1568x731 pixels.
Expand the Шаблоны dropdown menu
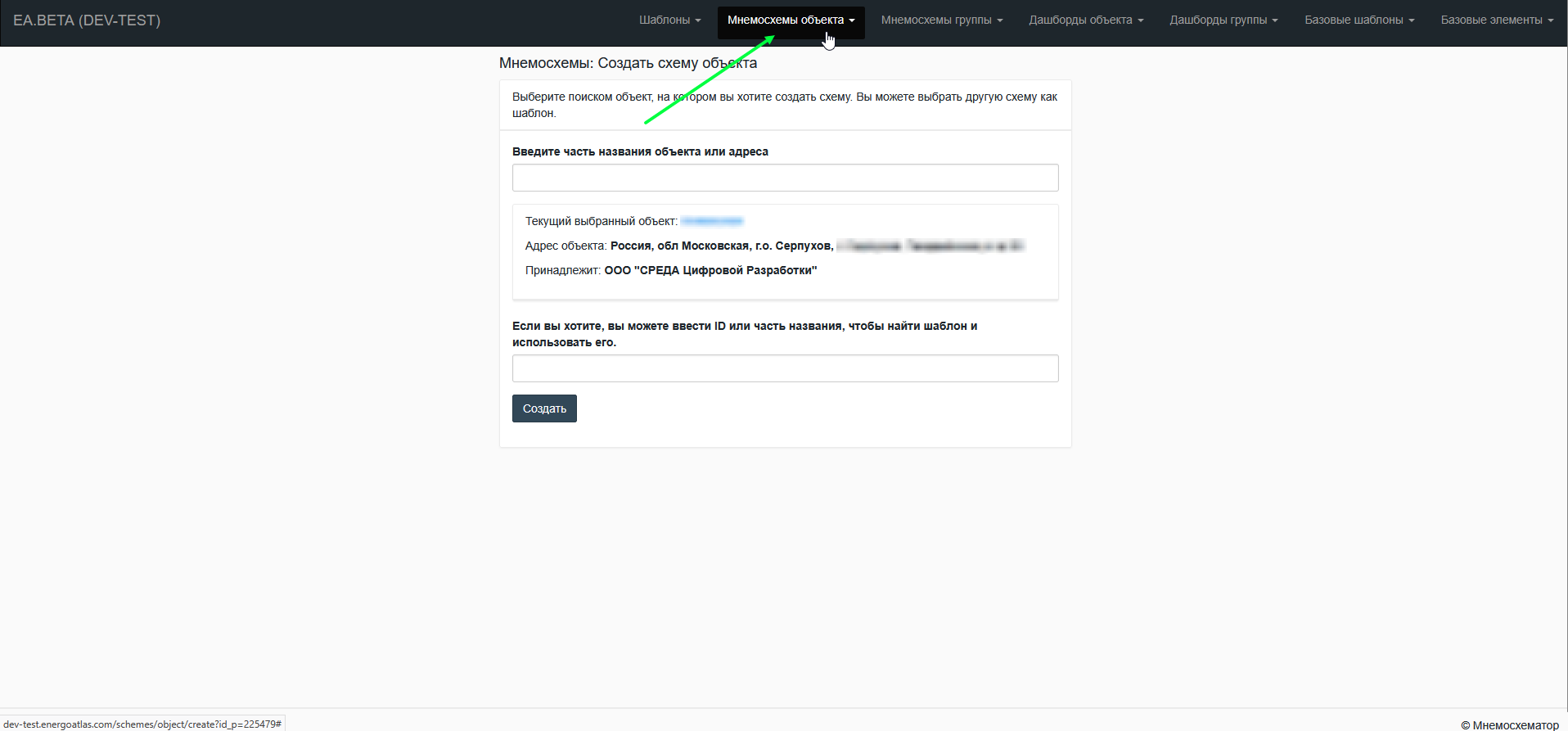point(669,20)
